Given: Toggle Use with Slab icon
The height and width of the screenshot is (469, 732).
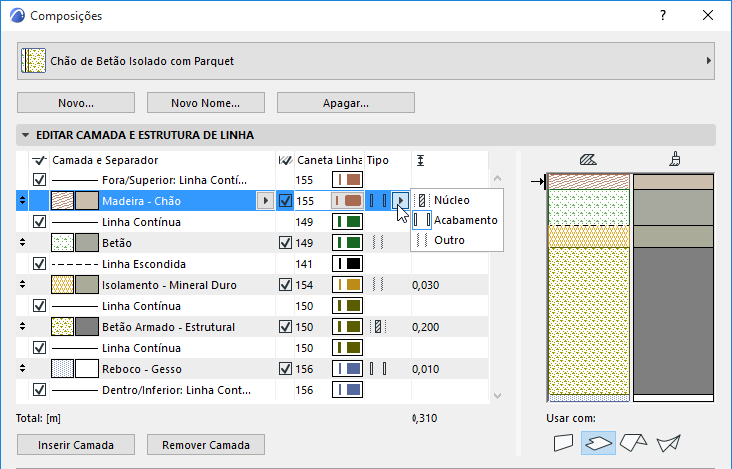Looking at the screenshot, I should (598, 443).
